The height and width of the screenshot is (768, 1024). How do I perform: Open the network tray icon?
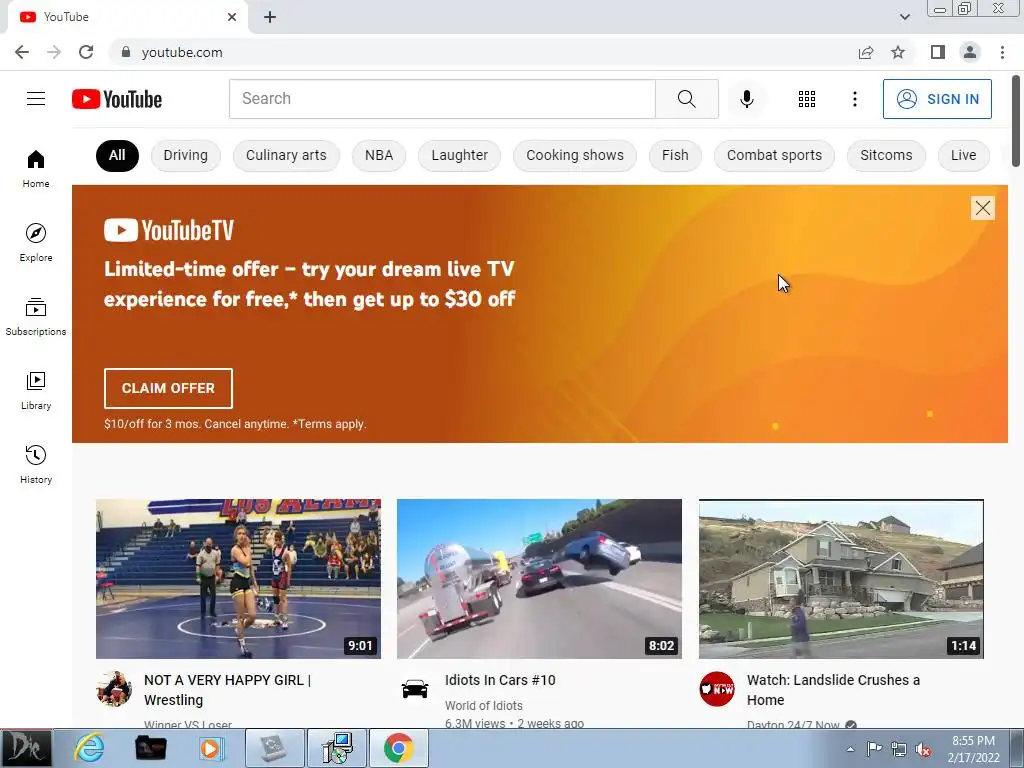pyautogui.click(x=899, y=749)
